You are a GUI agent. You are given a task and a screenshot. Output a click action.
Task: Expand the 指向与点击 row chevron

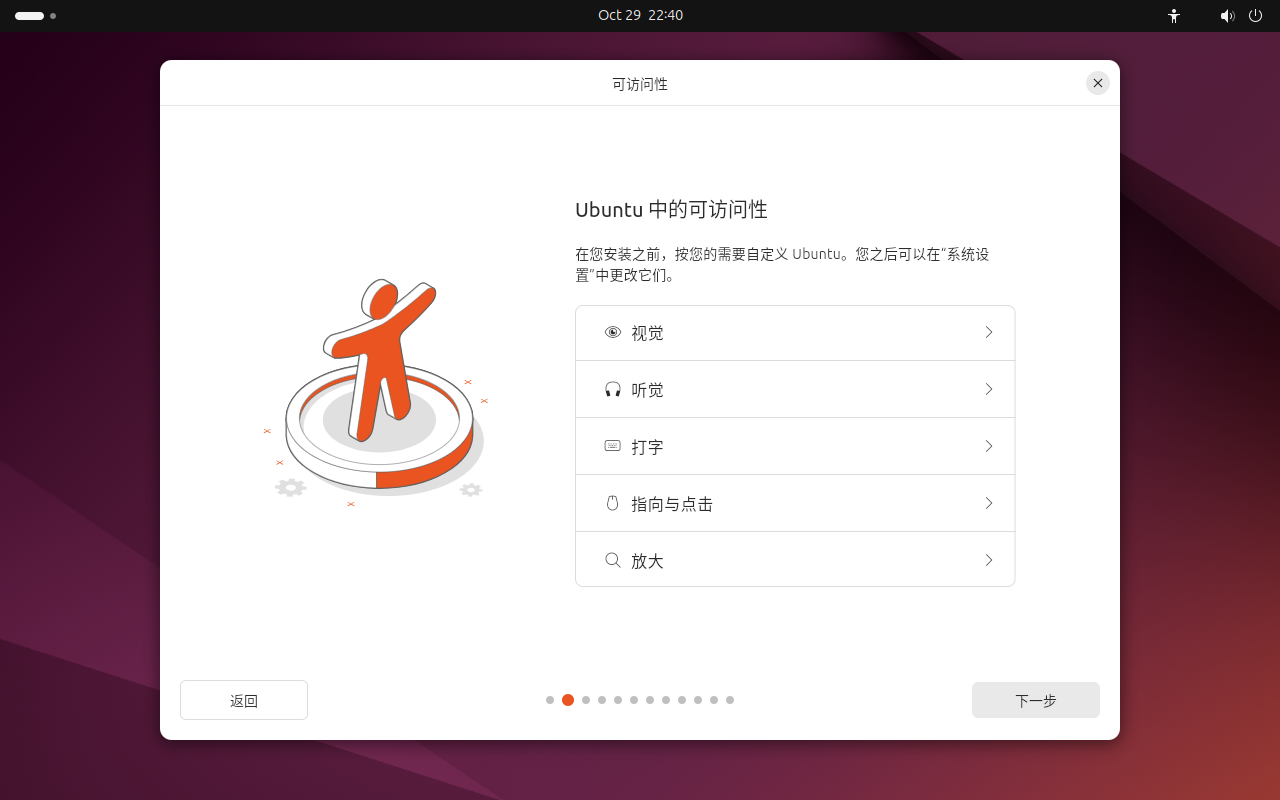click(988, 503)
